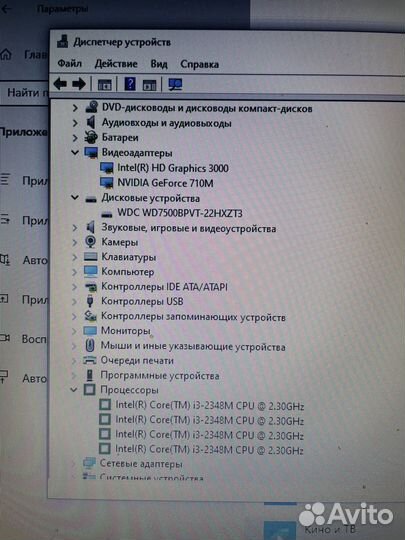Screen dimensions: 405x540
Task: Select the monitor icon beside Компьютер
Action: (x=91, y=272)
